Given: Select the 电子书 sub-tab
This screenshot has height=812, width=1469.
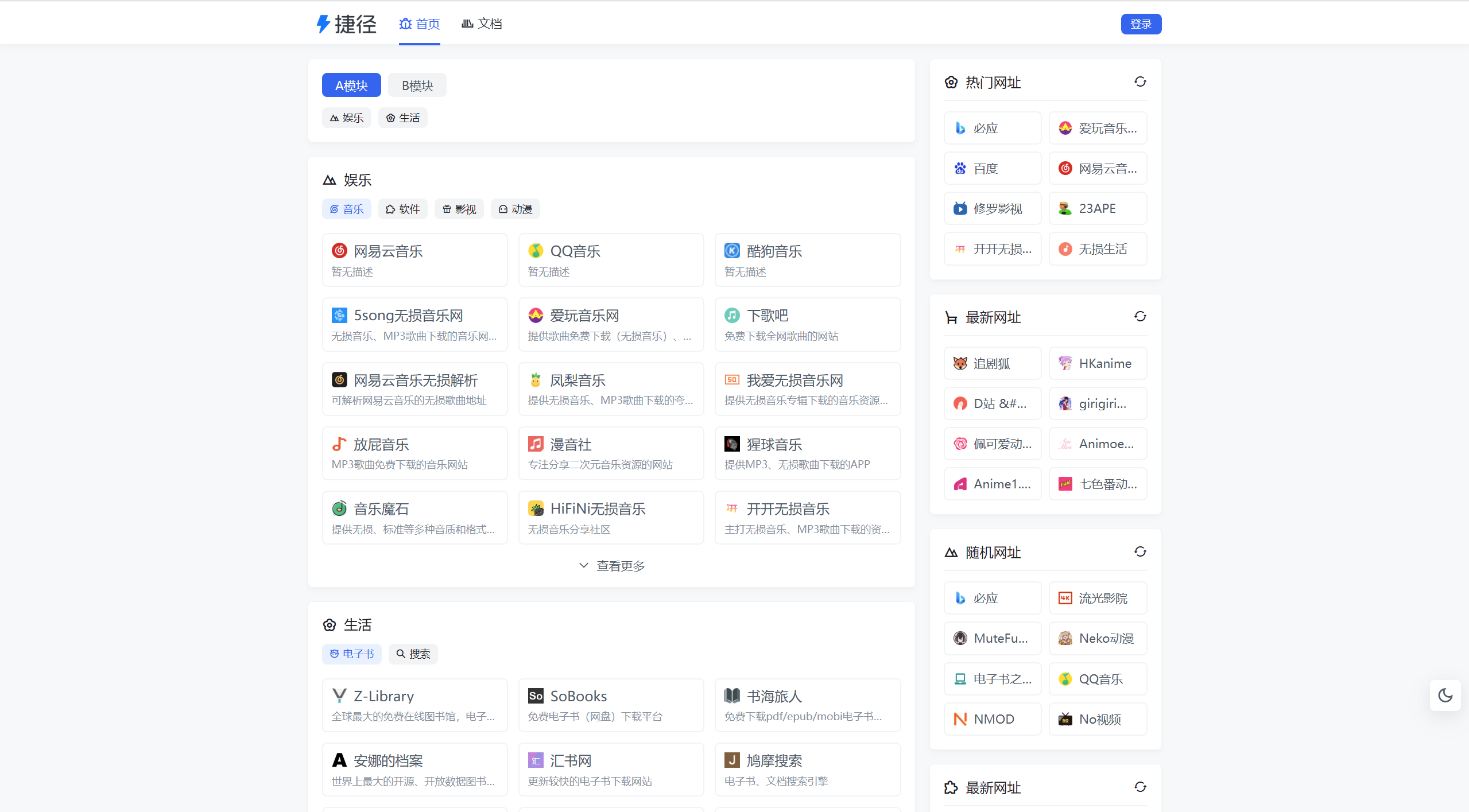Looking at the screenshot, I should (352, 654).
